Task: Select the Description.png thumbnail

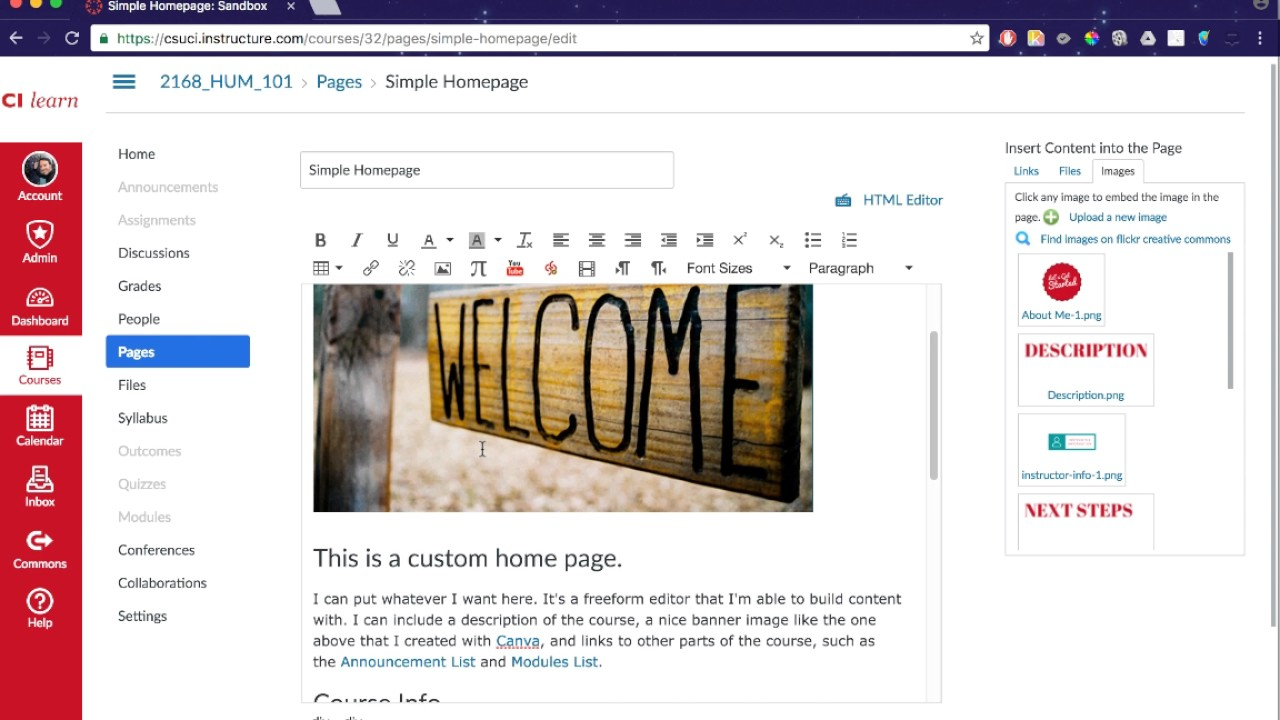Action: tap(1086, 369)
